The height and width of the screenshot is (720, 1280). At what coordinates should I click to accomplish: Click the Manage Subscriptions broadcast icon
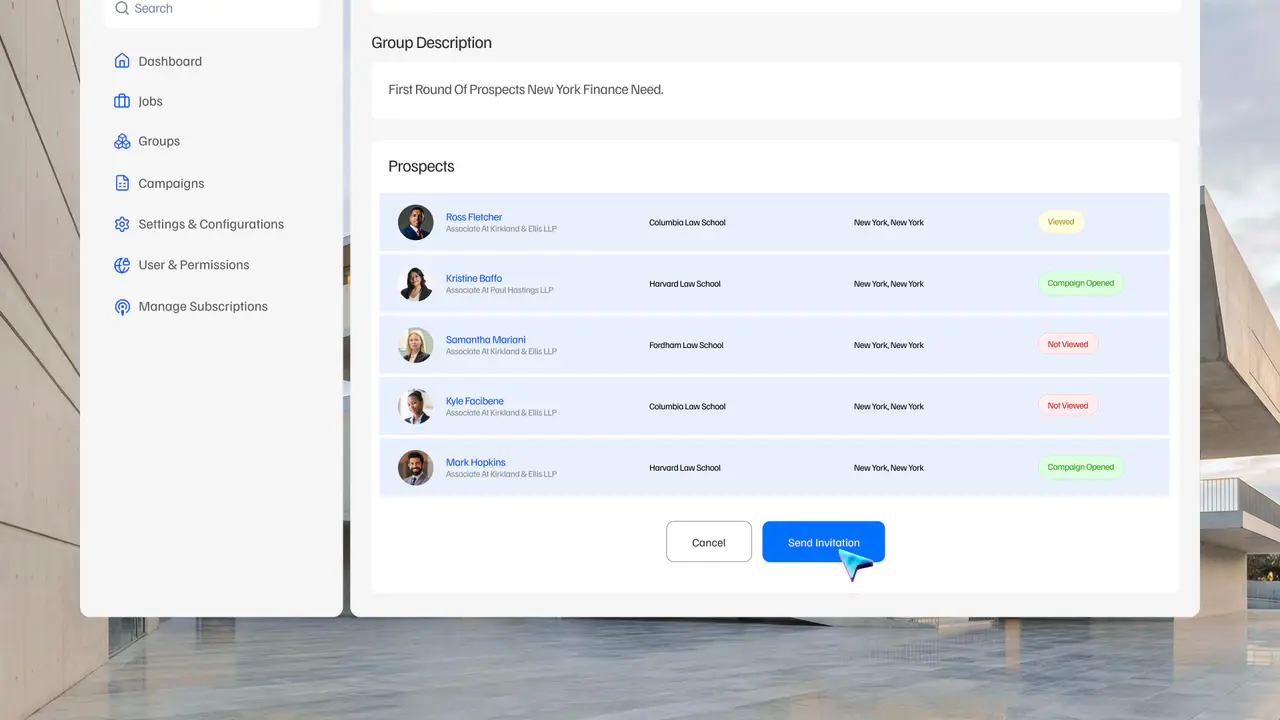(122, 307)
